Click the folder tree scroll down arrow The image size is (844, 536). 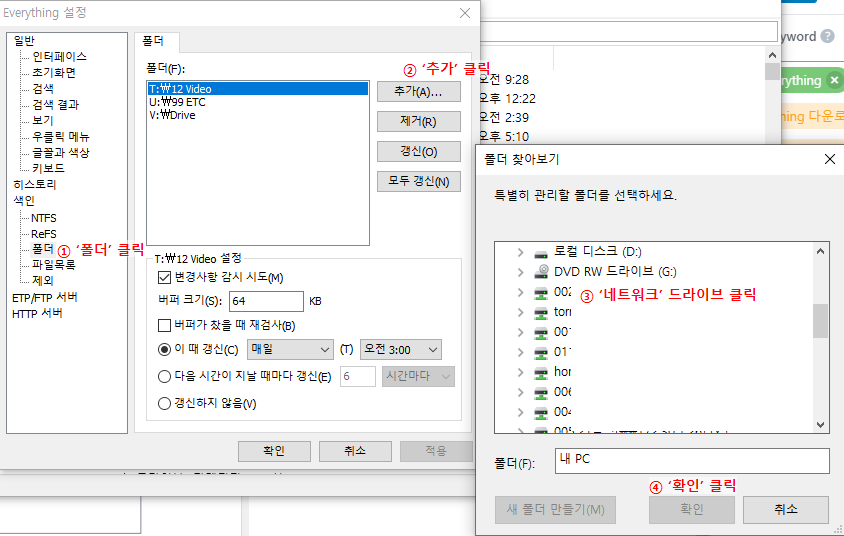[820, 425]
